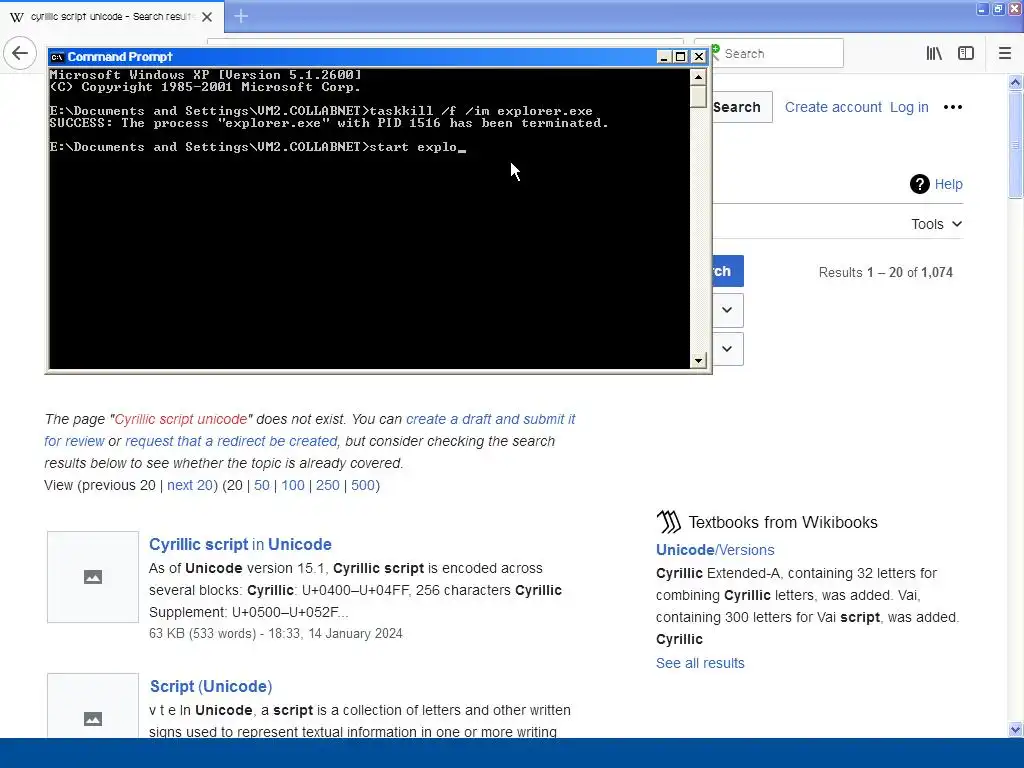This screenshot has width=1024, height=768.
Task: Expand the lower search options chevron
Action: (x=727, y=349)
